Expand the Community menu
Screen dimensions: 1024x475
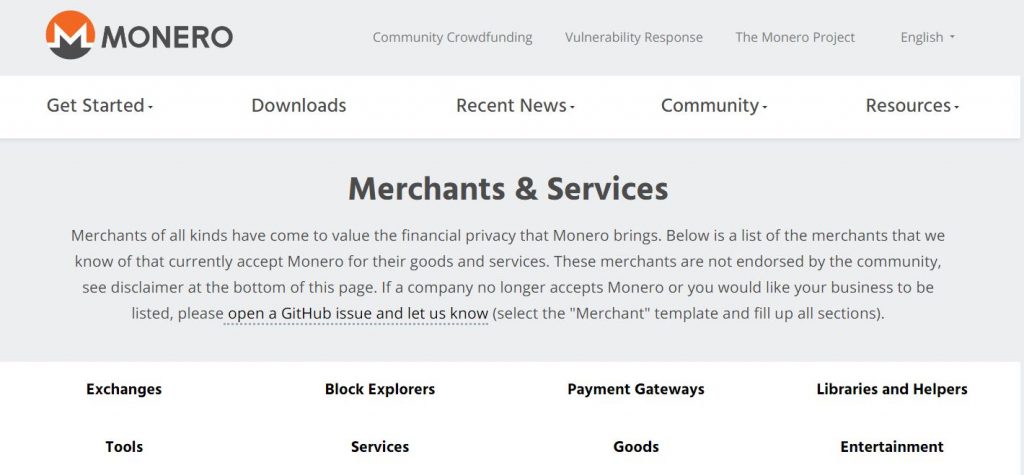pyautogui.click(x=714, y=106)
